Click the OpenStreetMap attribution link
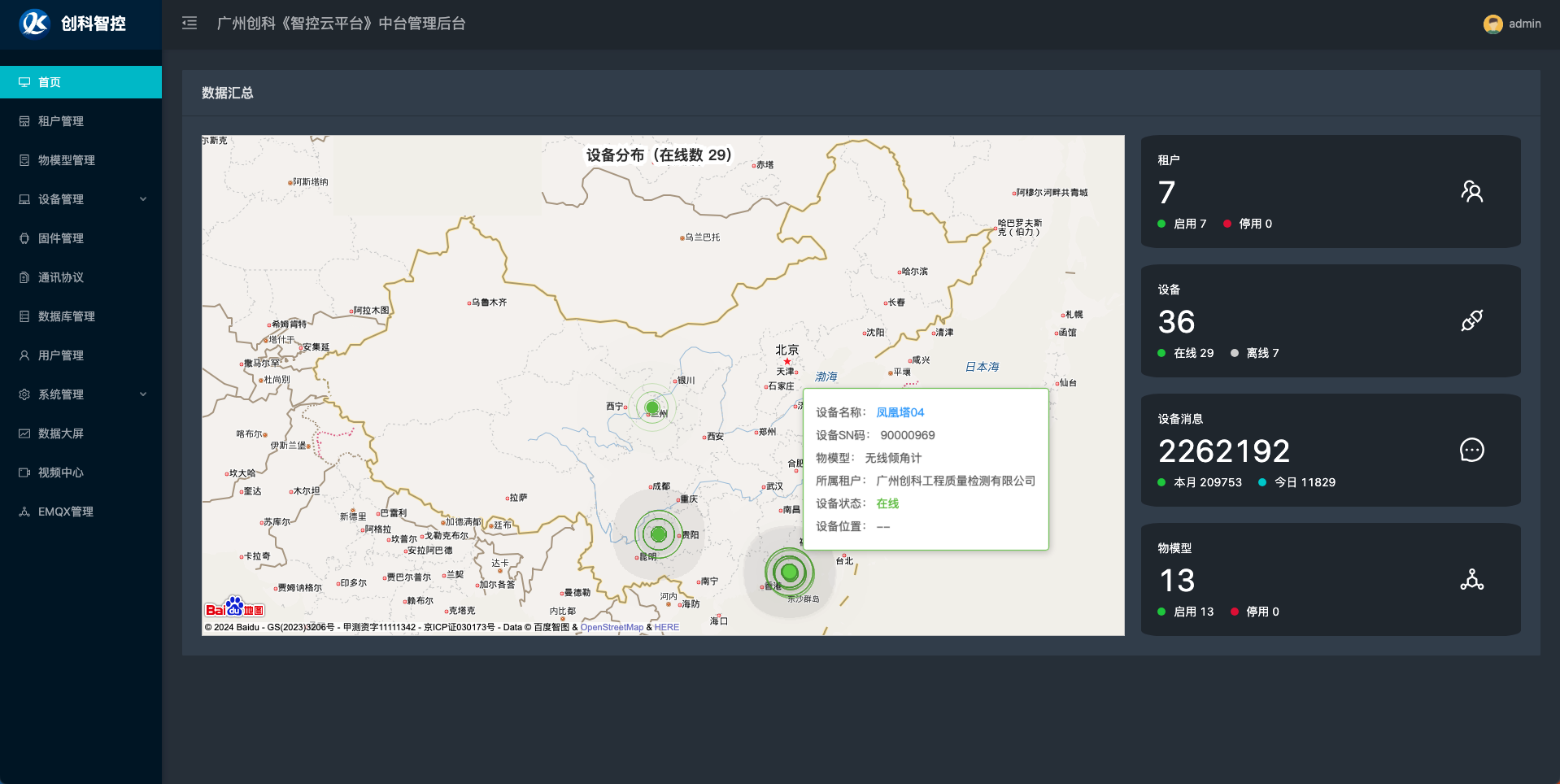This screenshot has width=1560, height=784. [x=611, y=628]
